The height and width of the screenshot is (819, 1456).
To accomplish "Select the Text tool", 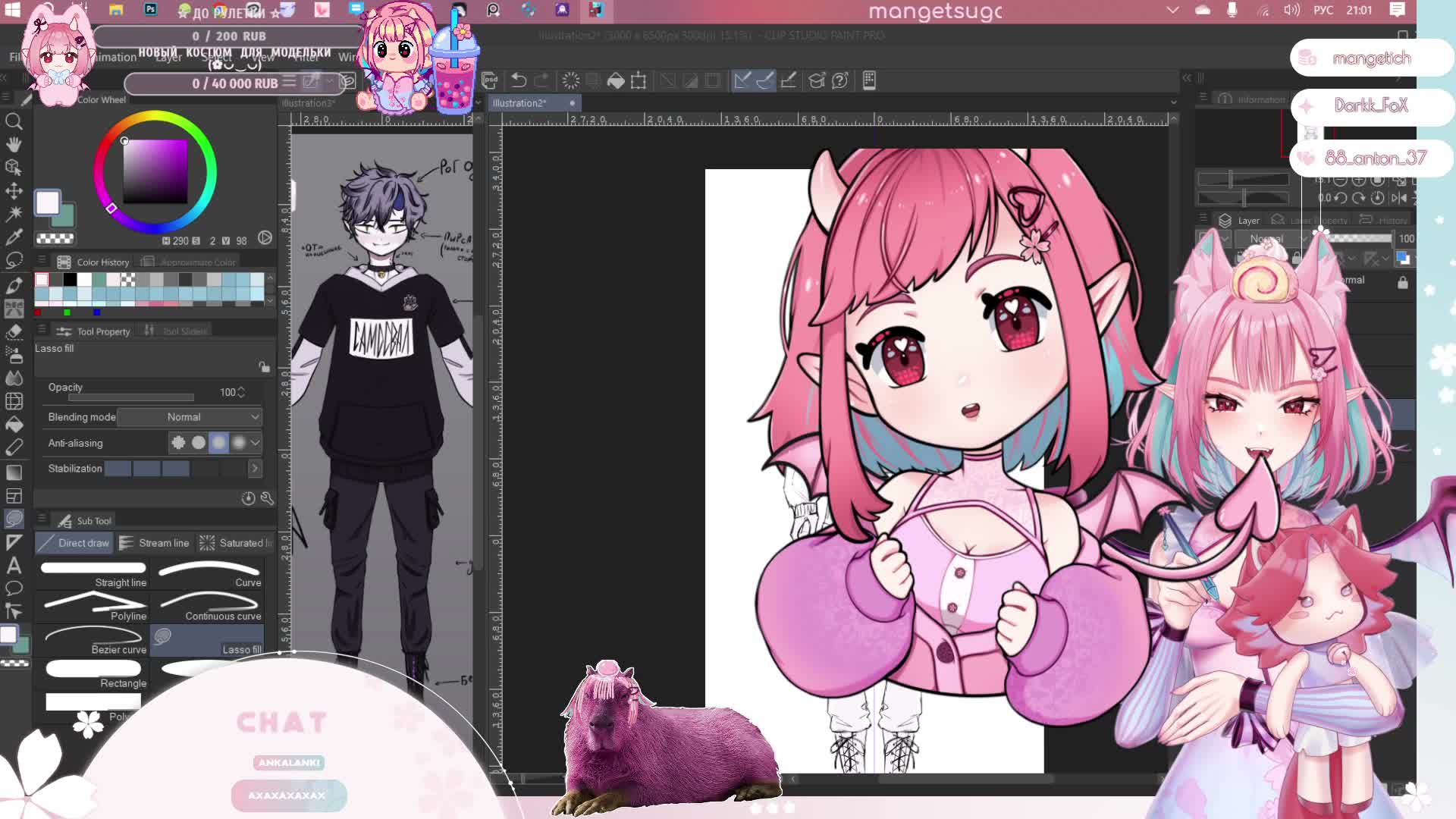I will (14, 565).
